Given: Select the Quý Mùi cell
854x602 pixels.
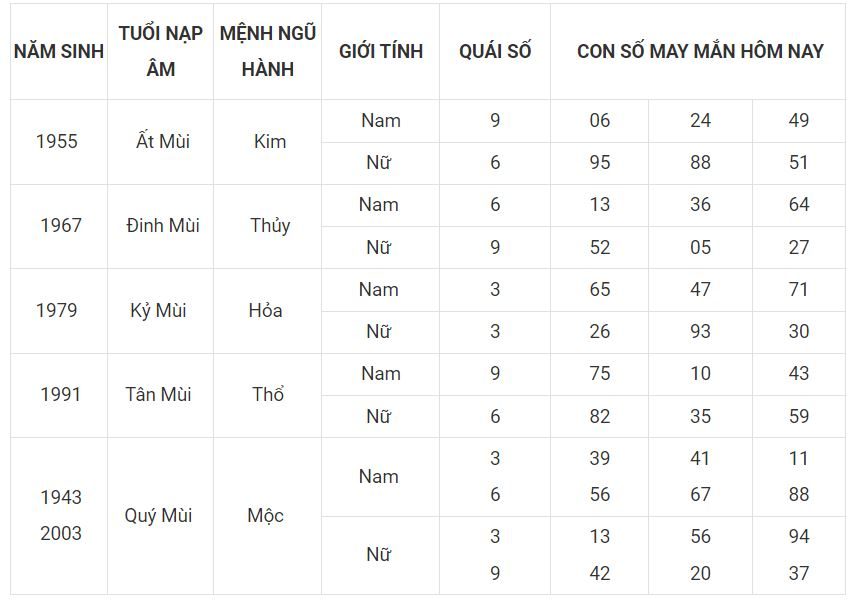Looking at the screenshot, I should [x=161, y=515].
